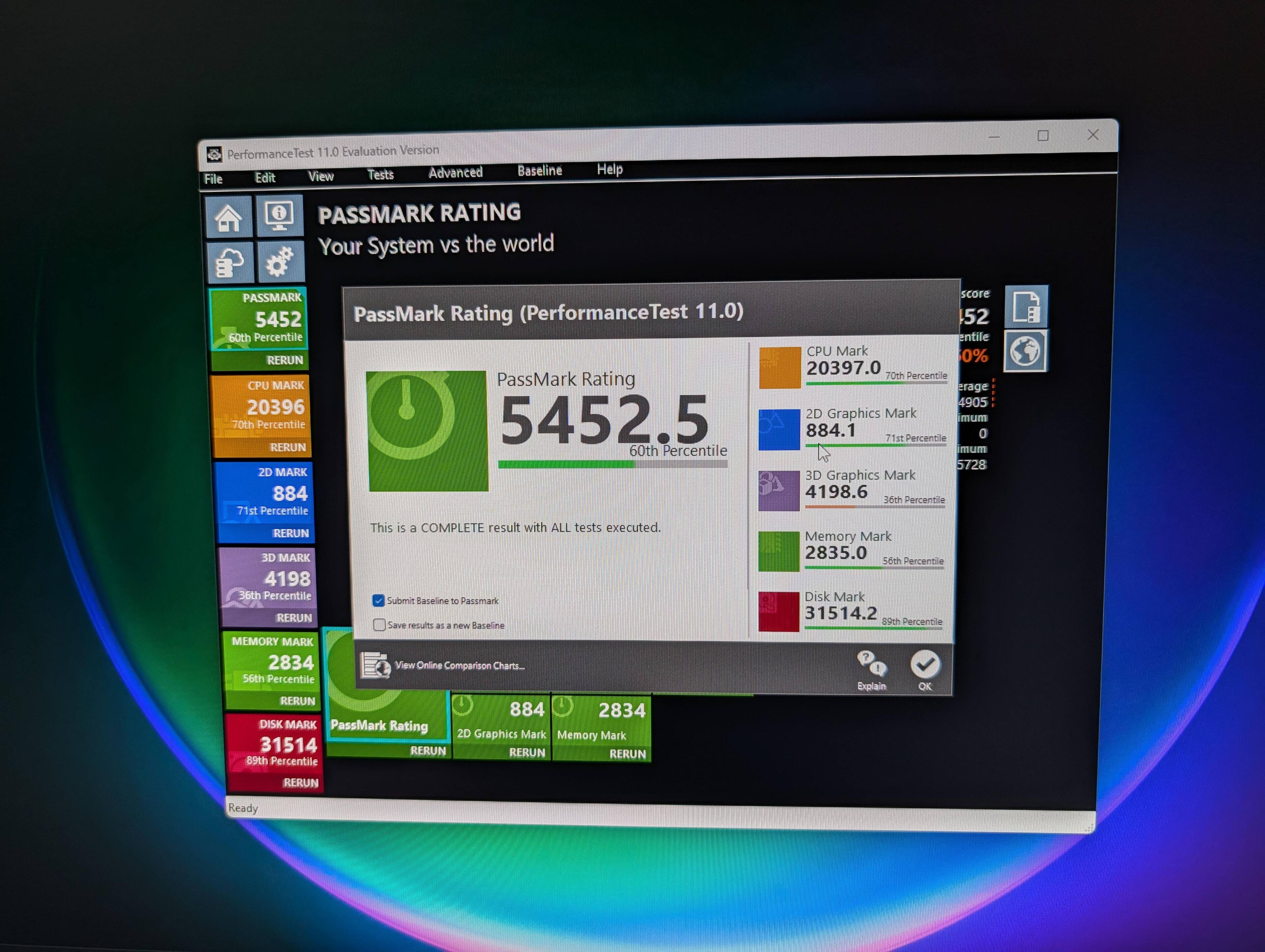Screen dimensions: 1265x952
Task: Click the Ready status bar text
Action: [x=243, y=808]
